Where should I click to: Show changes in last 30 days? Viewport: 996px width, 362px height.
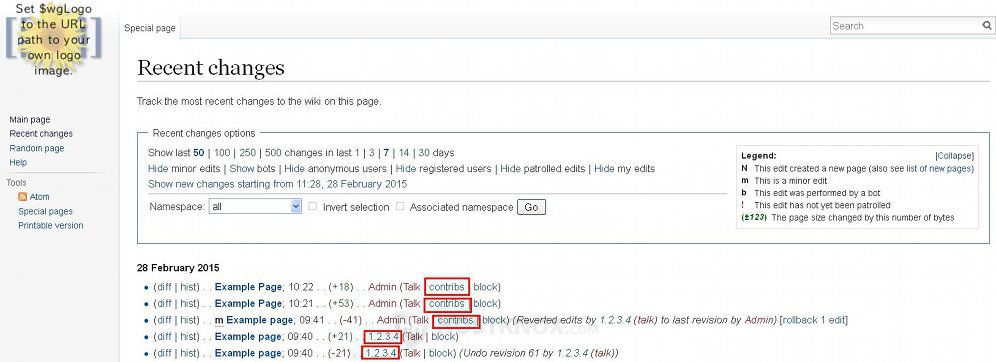click(424, 153)
